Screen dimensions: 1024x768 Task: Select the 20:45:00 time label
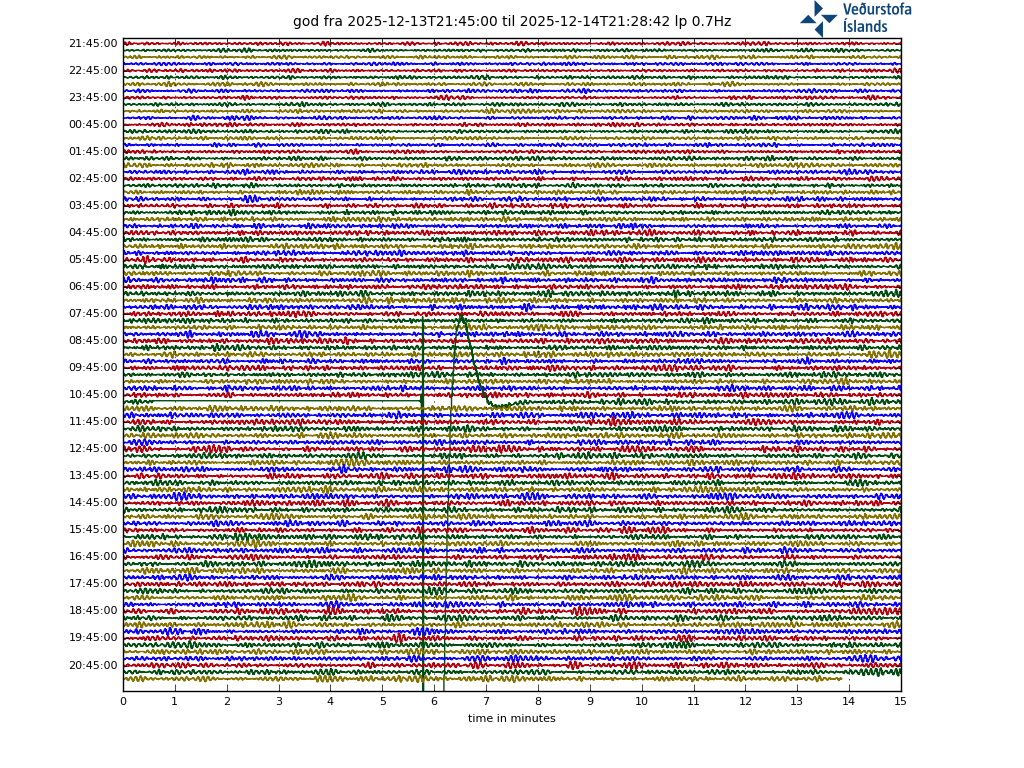[x=93, y=665]
